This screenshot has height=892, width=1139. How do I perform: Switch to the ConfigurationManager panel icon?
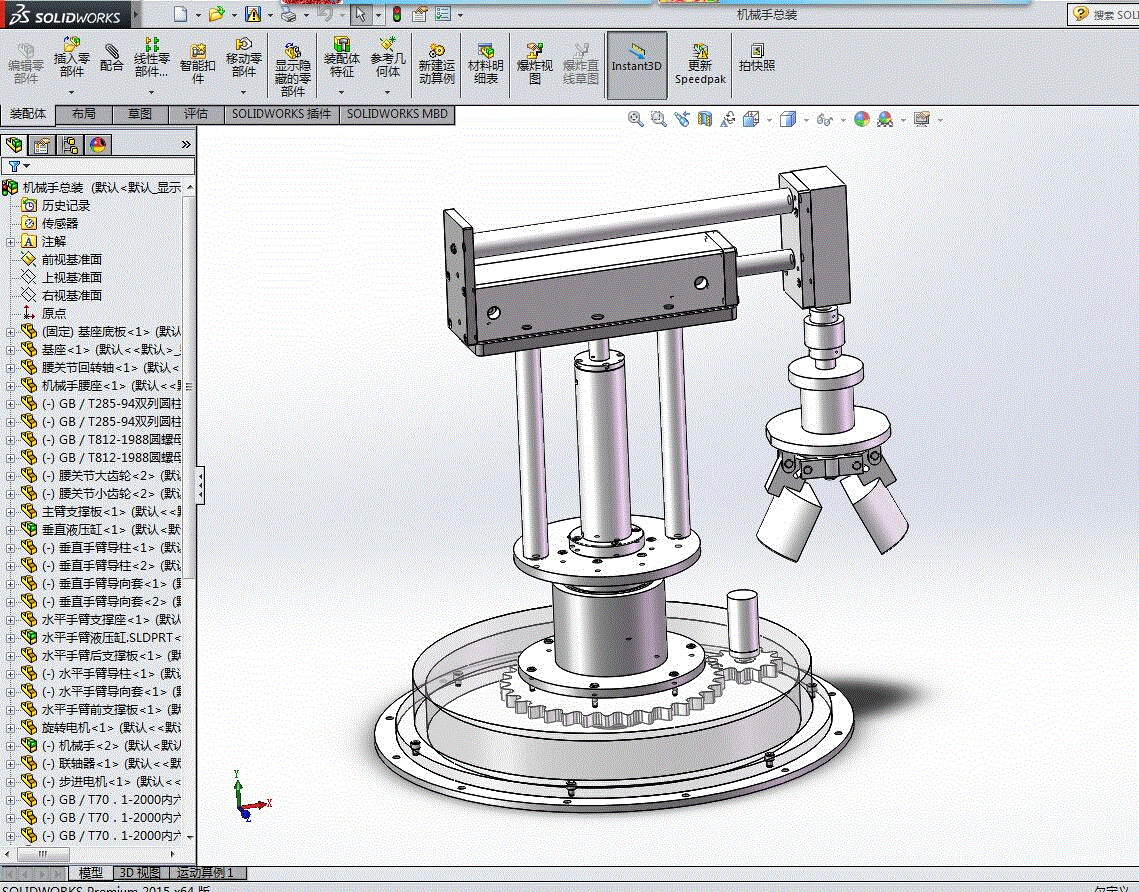[x=70, y=145]
